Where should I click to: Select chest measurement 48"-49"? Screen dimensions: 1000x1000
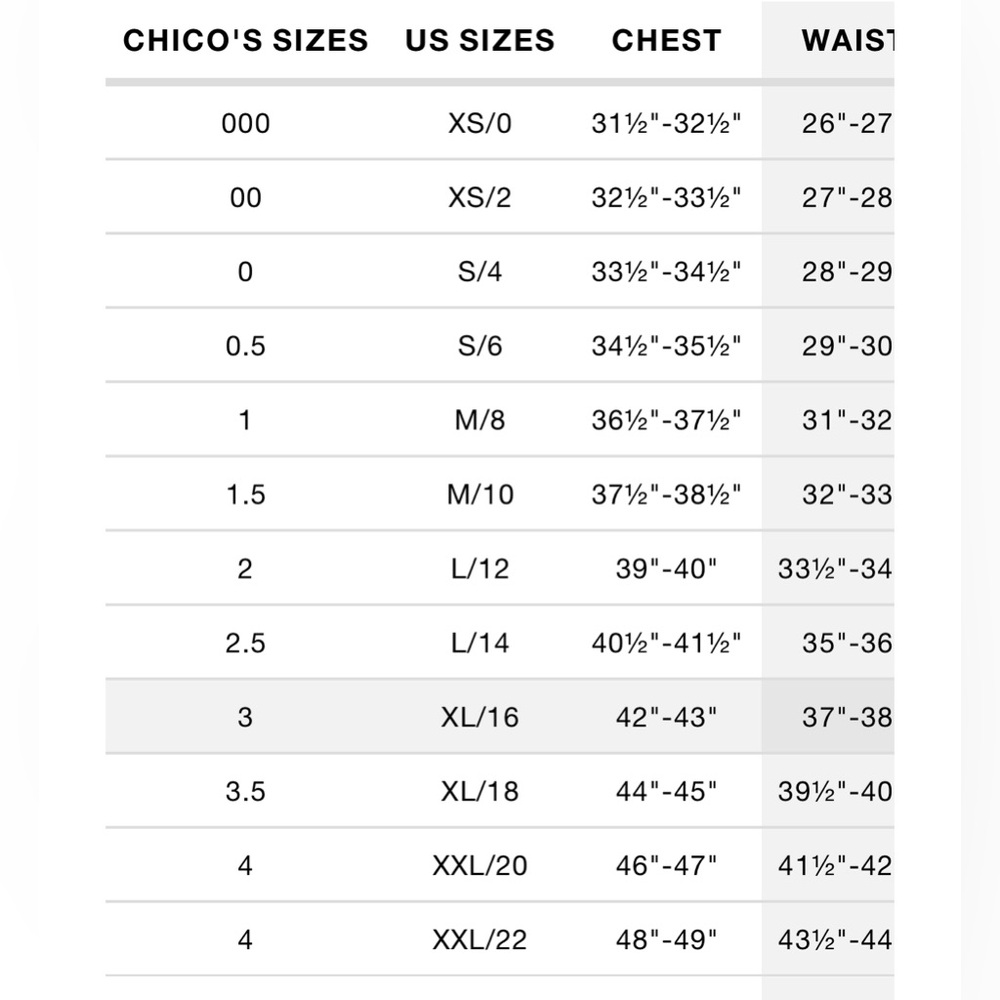(x=666, y=940)
